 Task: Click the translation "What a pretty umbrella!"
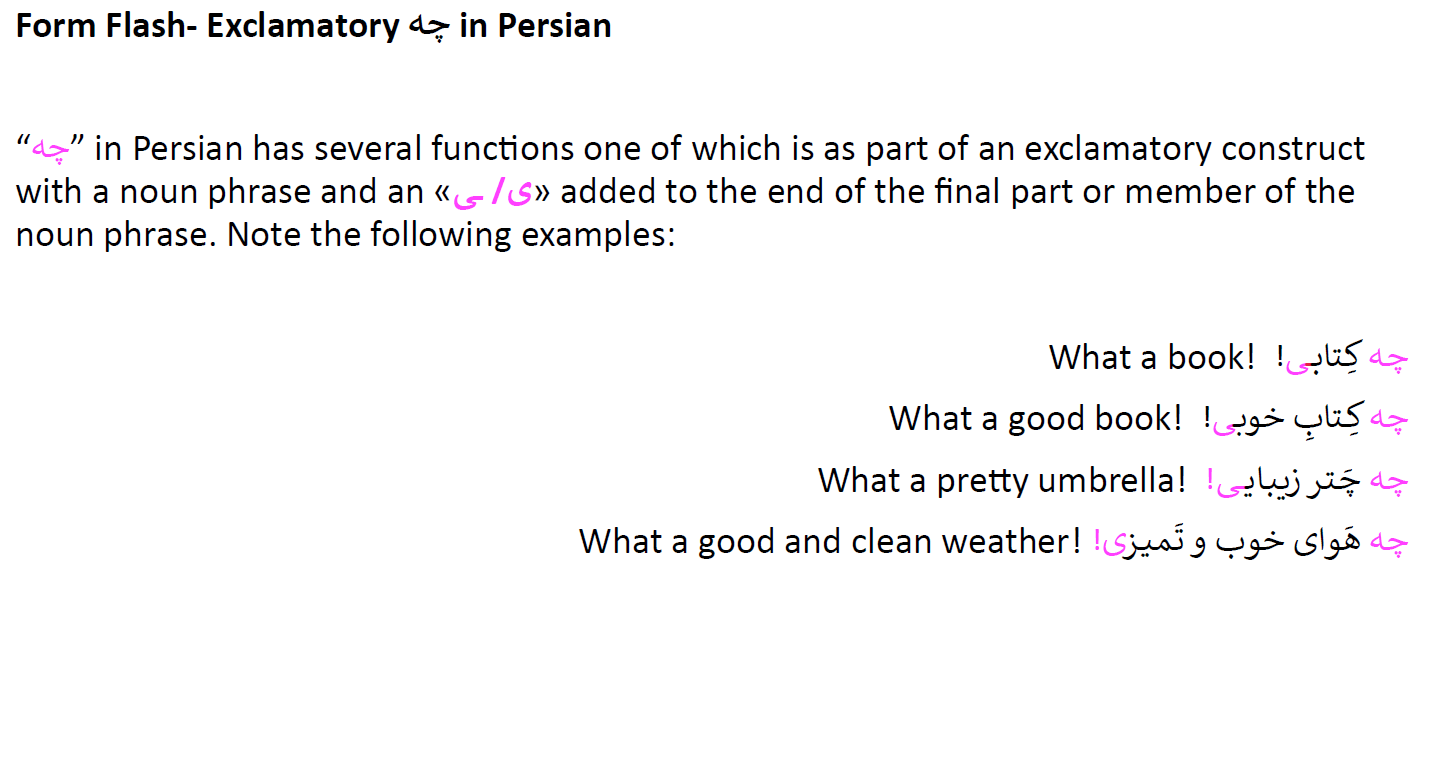coord(1001,480)
